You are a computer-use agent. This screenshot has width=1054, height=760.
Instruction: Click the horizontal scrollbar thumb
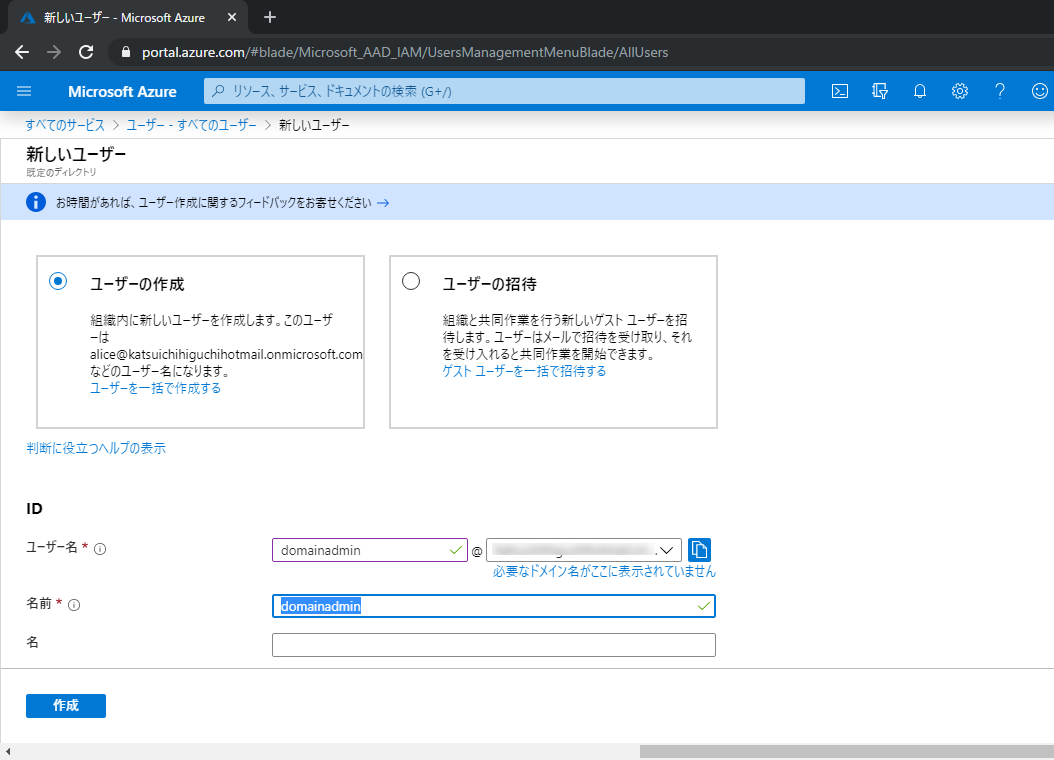[846, 751]
